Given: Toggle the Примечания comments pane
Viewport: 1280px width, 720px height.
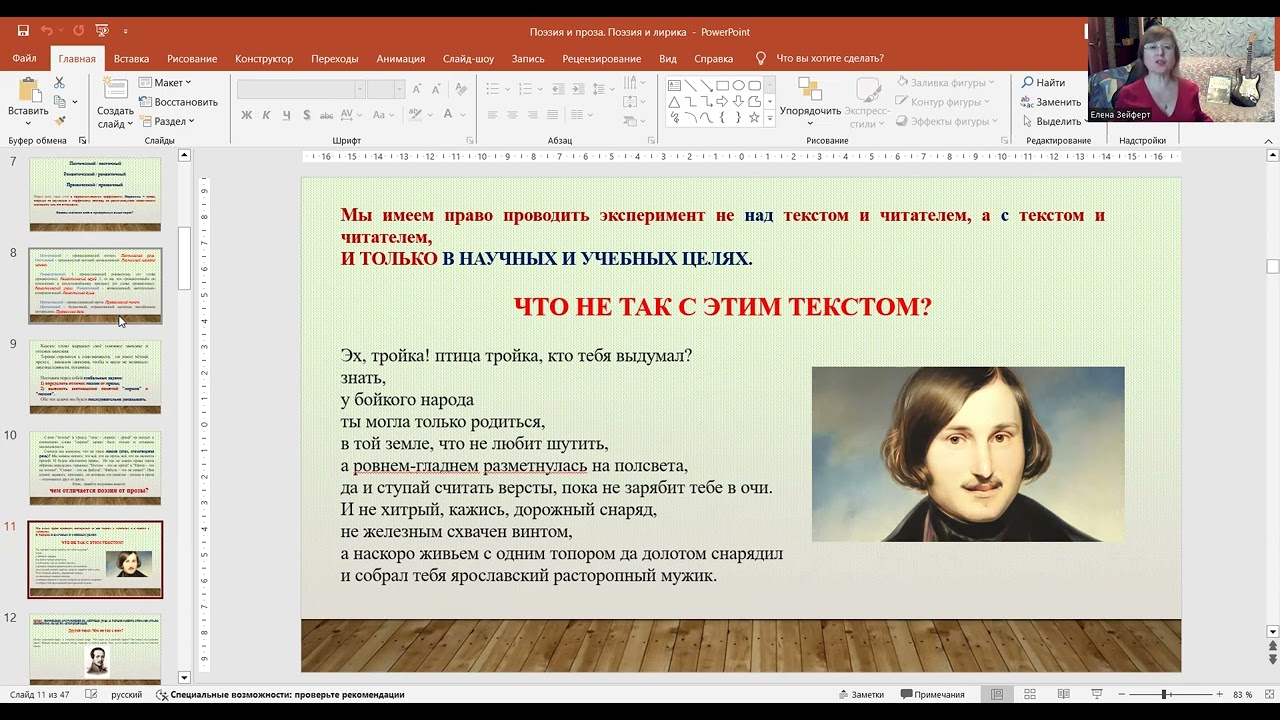Looking at the screenshot, I should coord(932,695).
